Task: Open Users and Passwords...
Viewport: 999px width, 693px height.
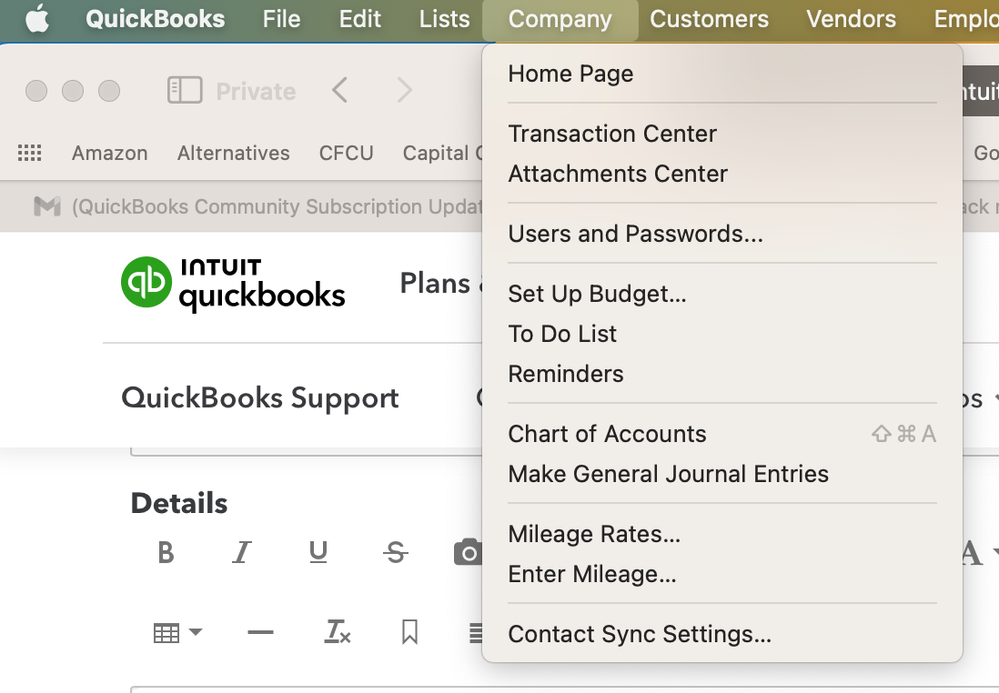Action: point(722,234)
